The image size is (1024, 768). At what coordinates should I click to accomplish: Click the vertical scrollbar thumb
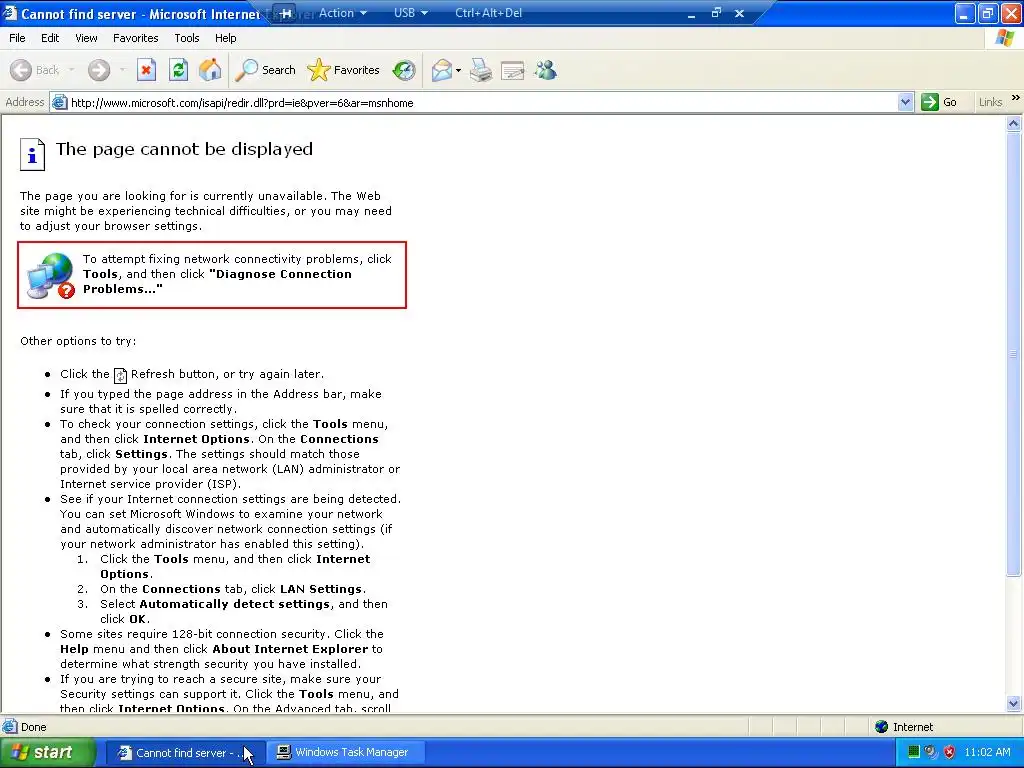coord(1014,354)
